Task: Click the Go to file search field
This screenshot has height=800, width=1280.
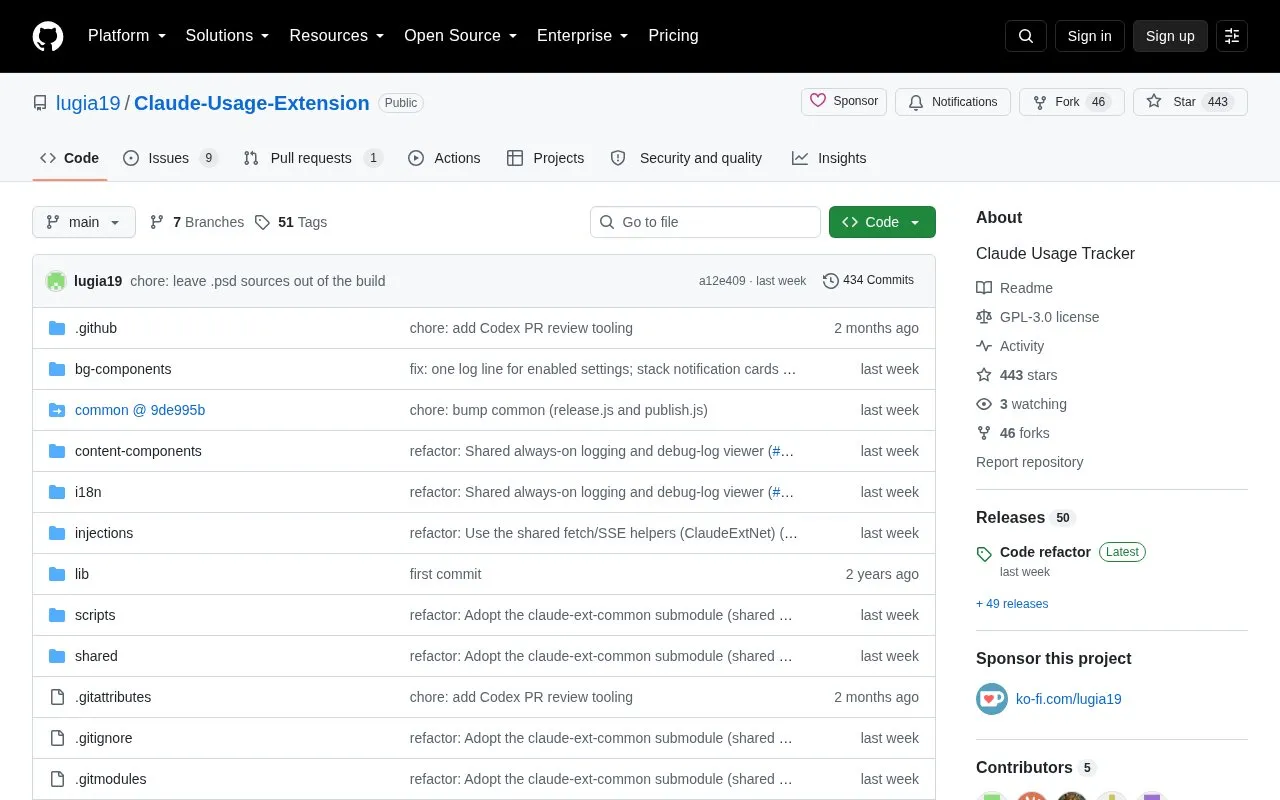Action: click(705, 222)
